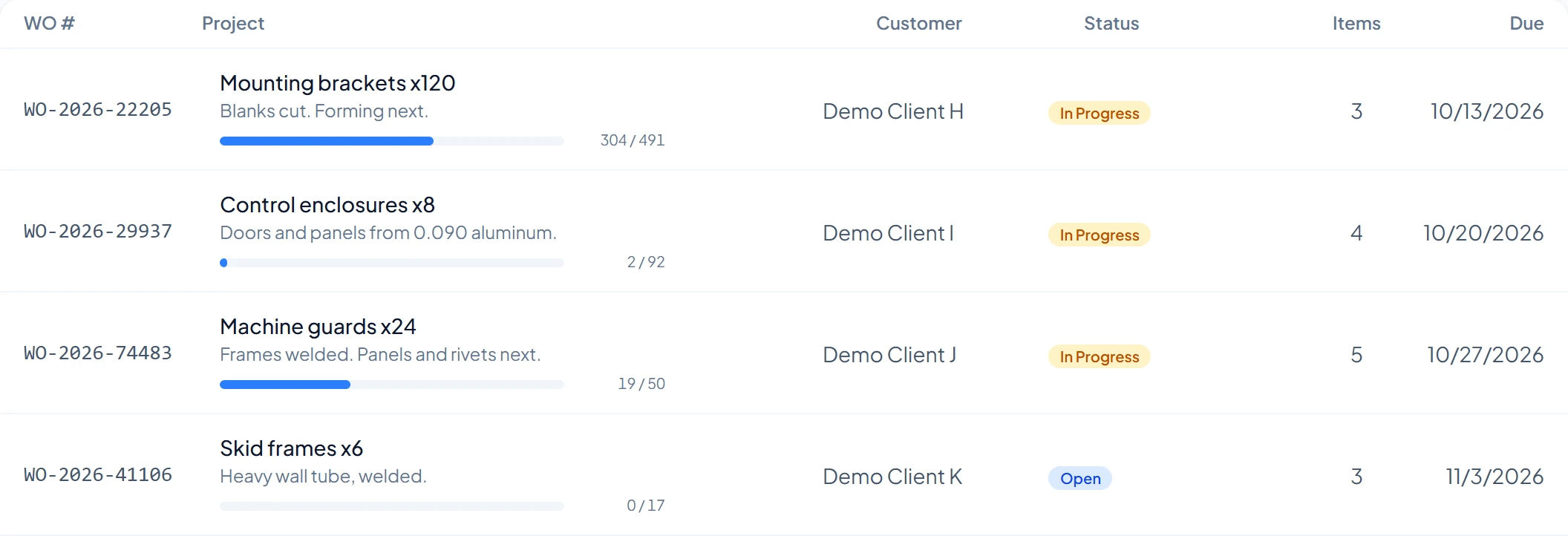Viewport: 1568px width, 536px height.
Task: Click In Progress badge for WO-2026-22205
Action: pos(1100,113)
